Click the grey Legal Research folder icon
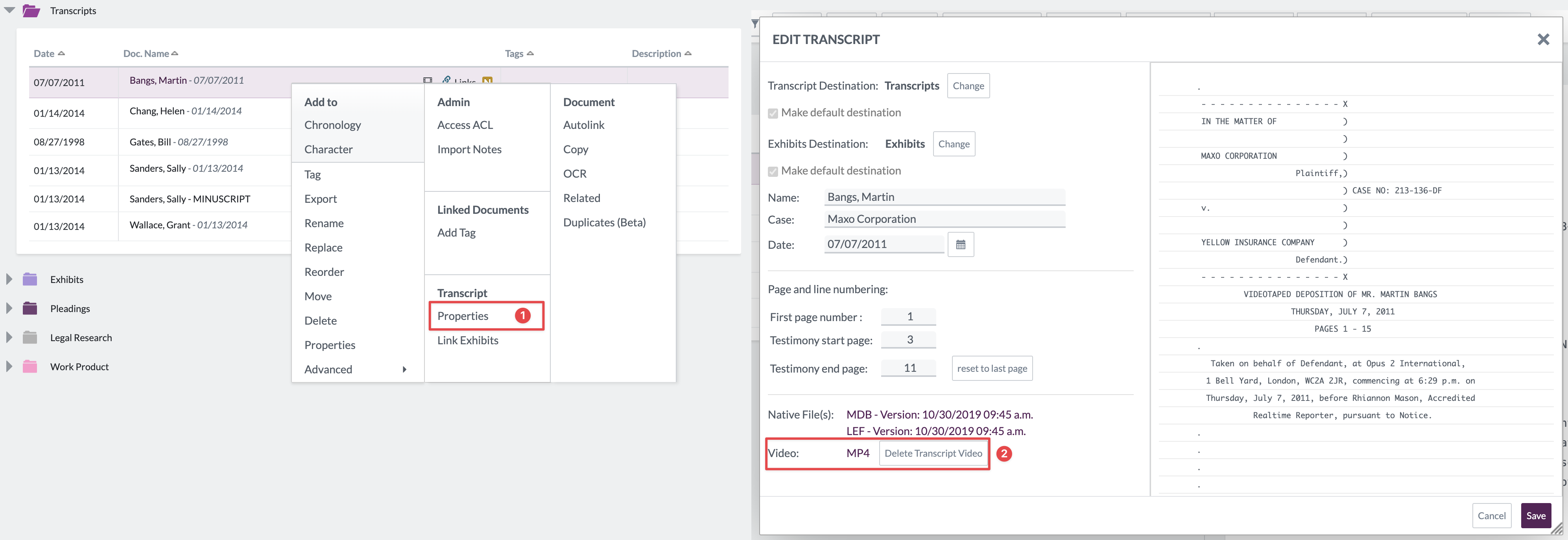The image size is (1568, 540). (x=30, y=338)
